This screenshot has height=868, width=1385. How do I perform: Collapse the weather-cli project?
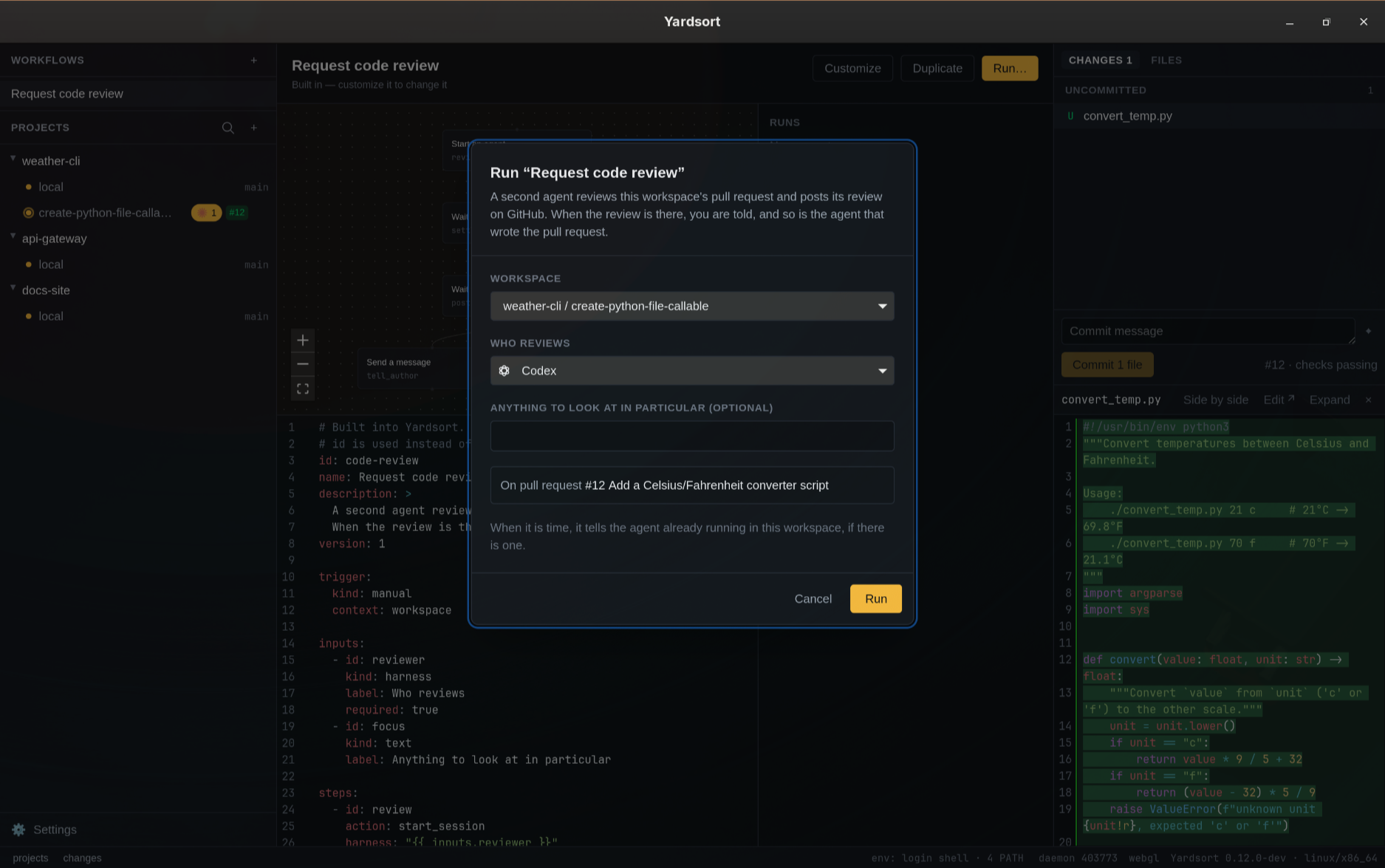click(x=13, y=159)
